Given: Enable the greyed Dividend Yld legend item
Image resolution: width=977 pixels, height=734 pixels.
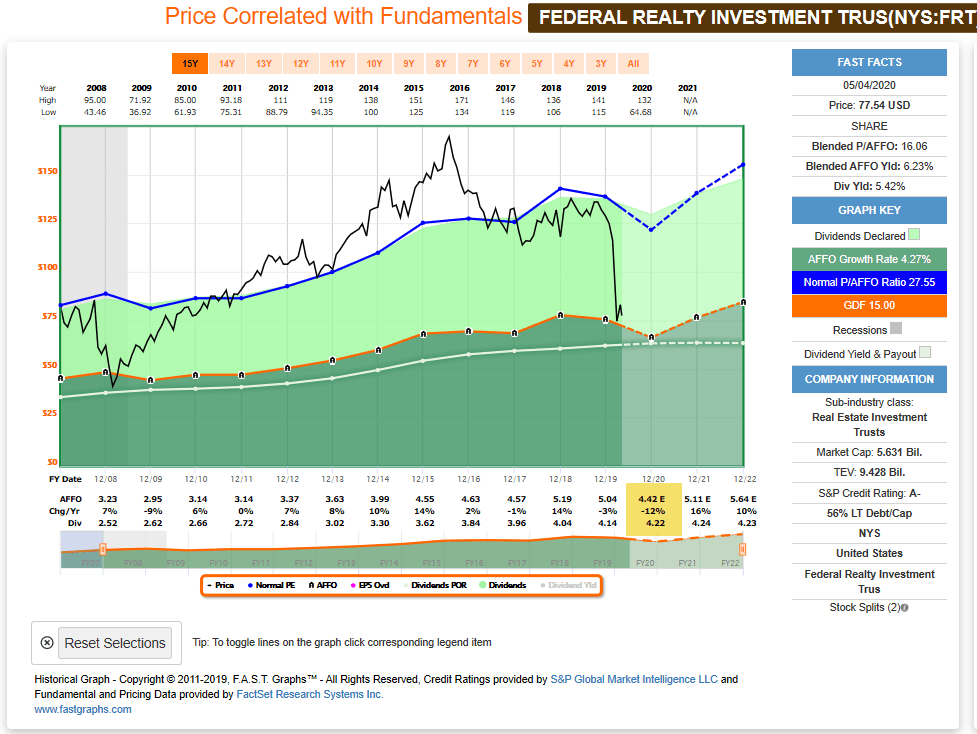Looking at the screenshot, I should pos(568,585).
